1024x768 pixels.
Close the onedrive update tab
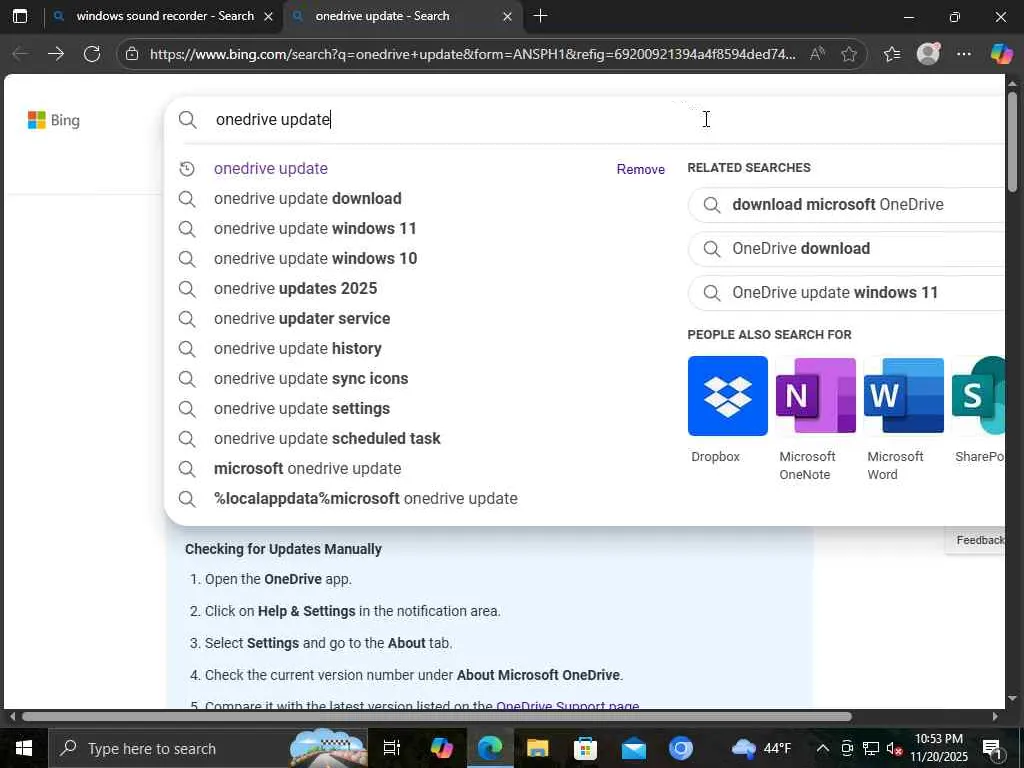click(507, 16)
